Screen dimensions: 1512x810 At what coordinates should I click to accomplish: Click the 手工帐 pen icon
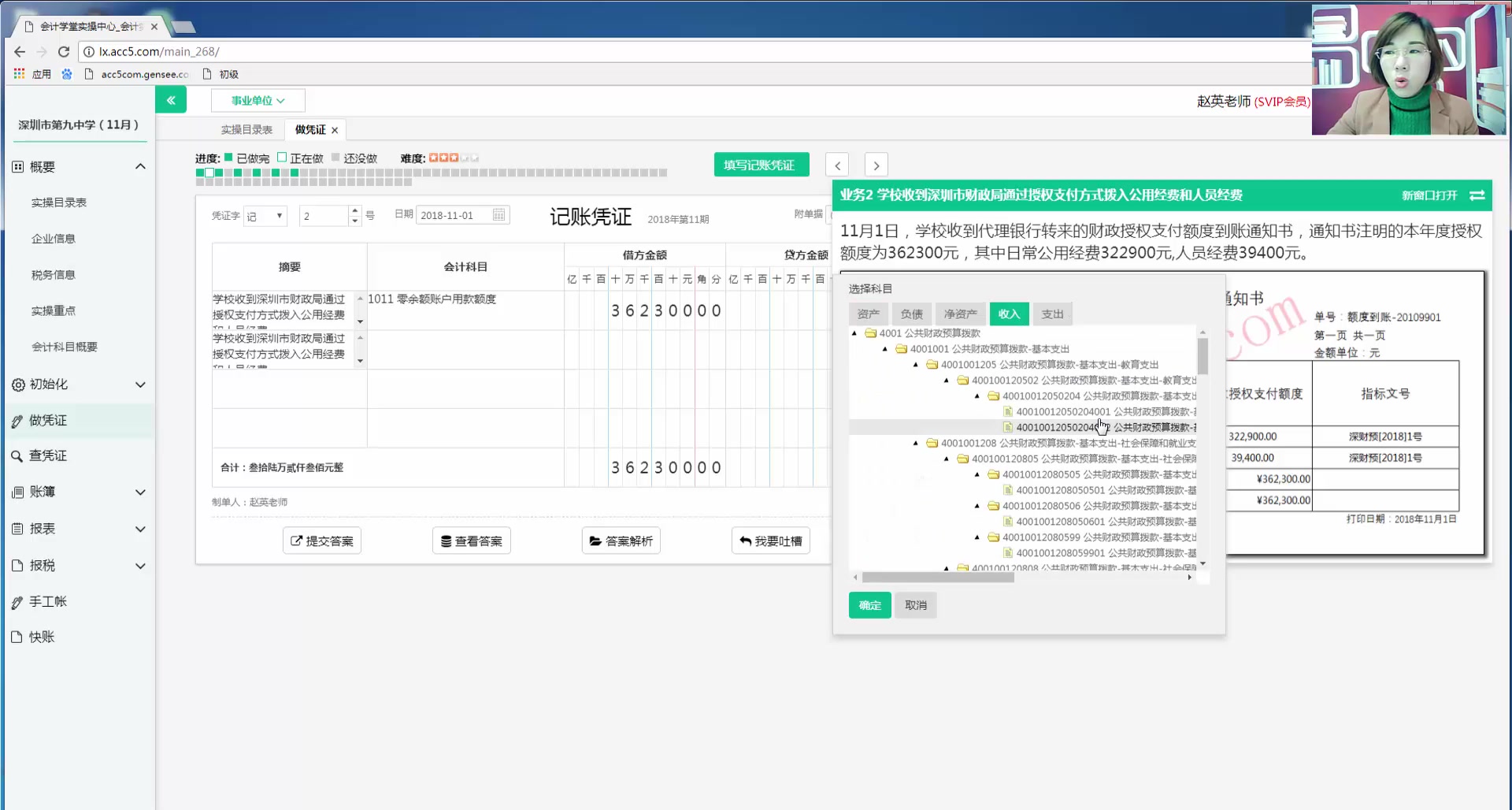tap(17, 602)
